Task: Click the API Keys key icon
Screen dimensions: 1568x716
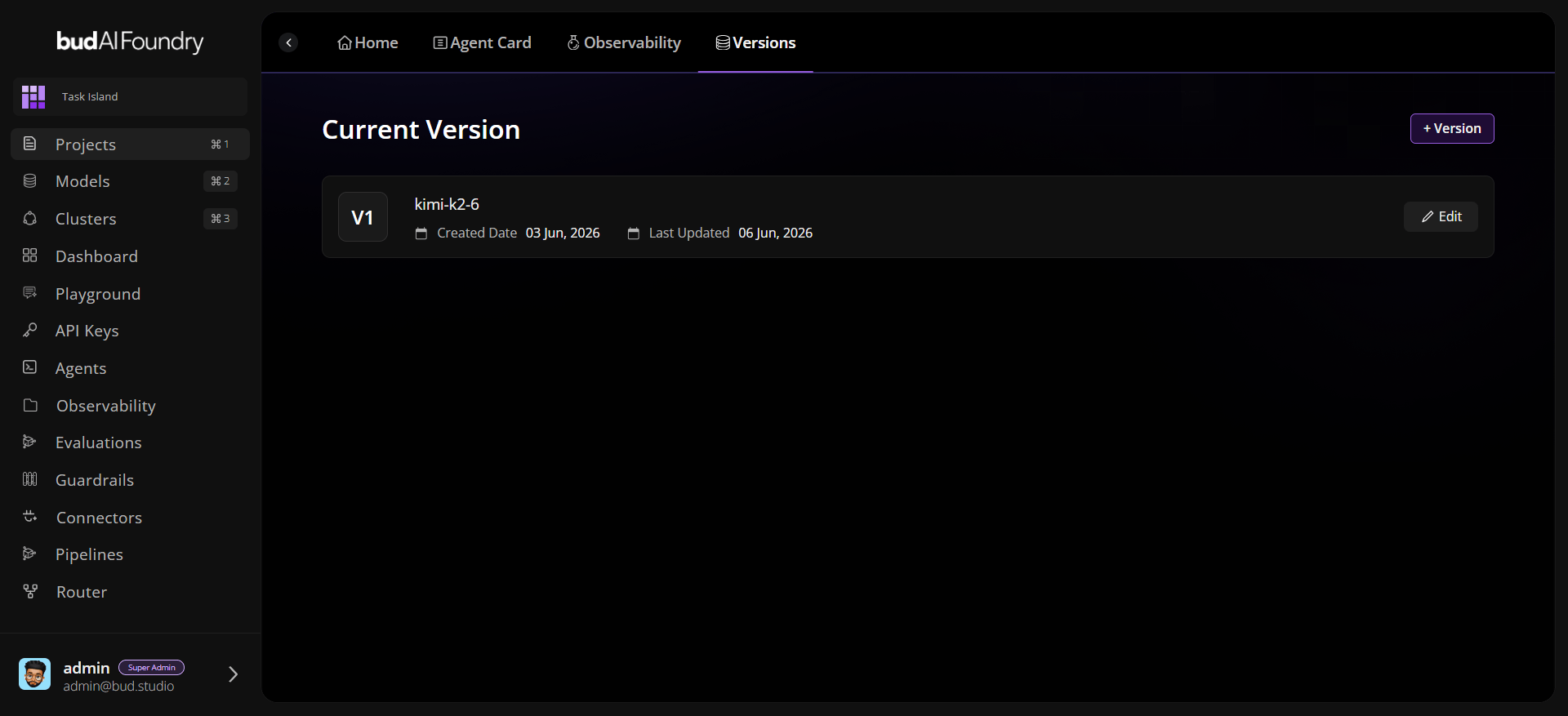Action: pos(30,330)
